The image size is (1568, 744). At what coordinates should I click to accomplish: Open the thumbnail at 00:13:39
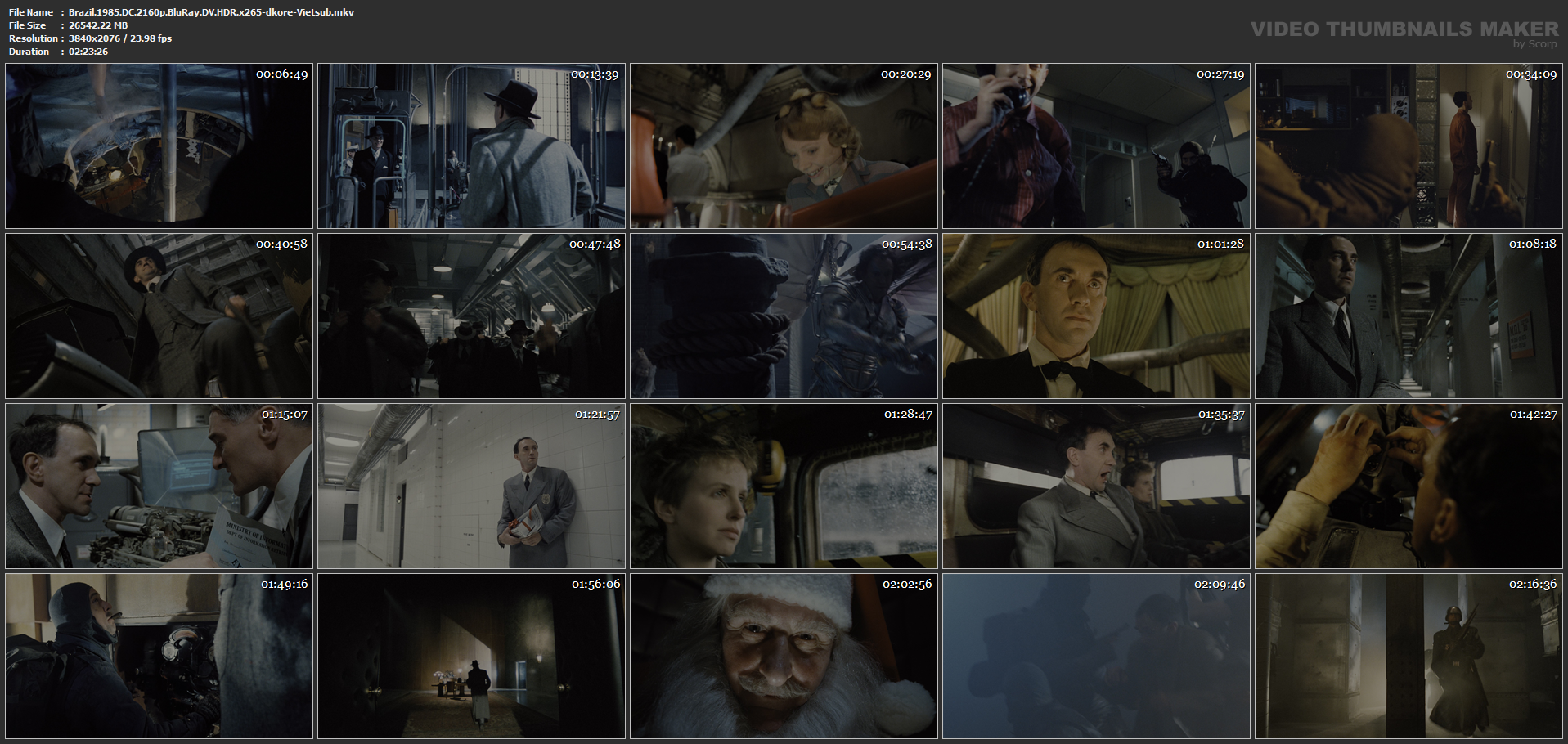pos(471,146)
